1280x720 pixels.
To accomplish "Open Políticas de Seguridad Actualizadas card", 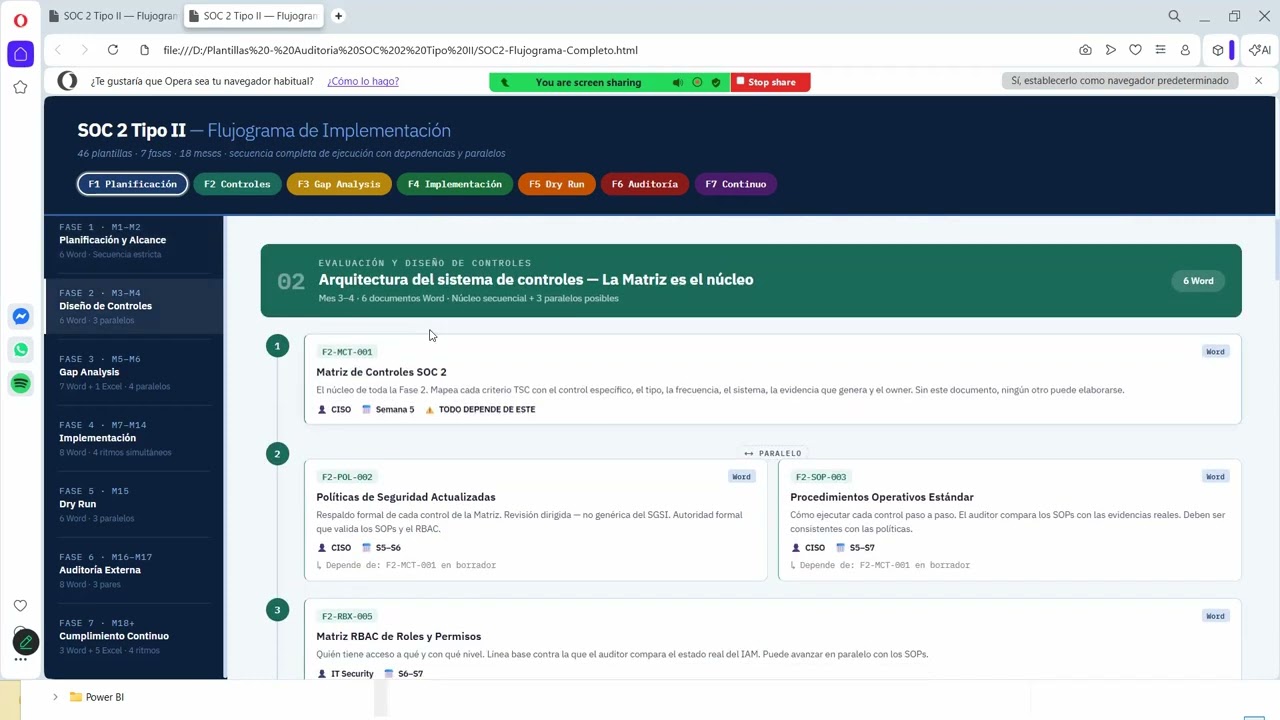I will [x=535, y=520].
